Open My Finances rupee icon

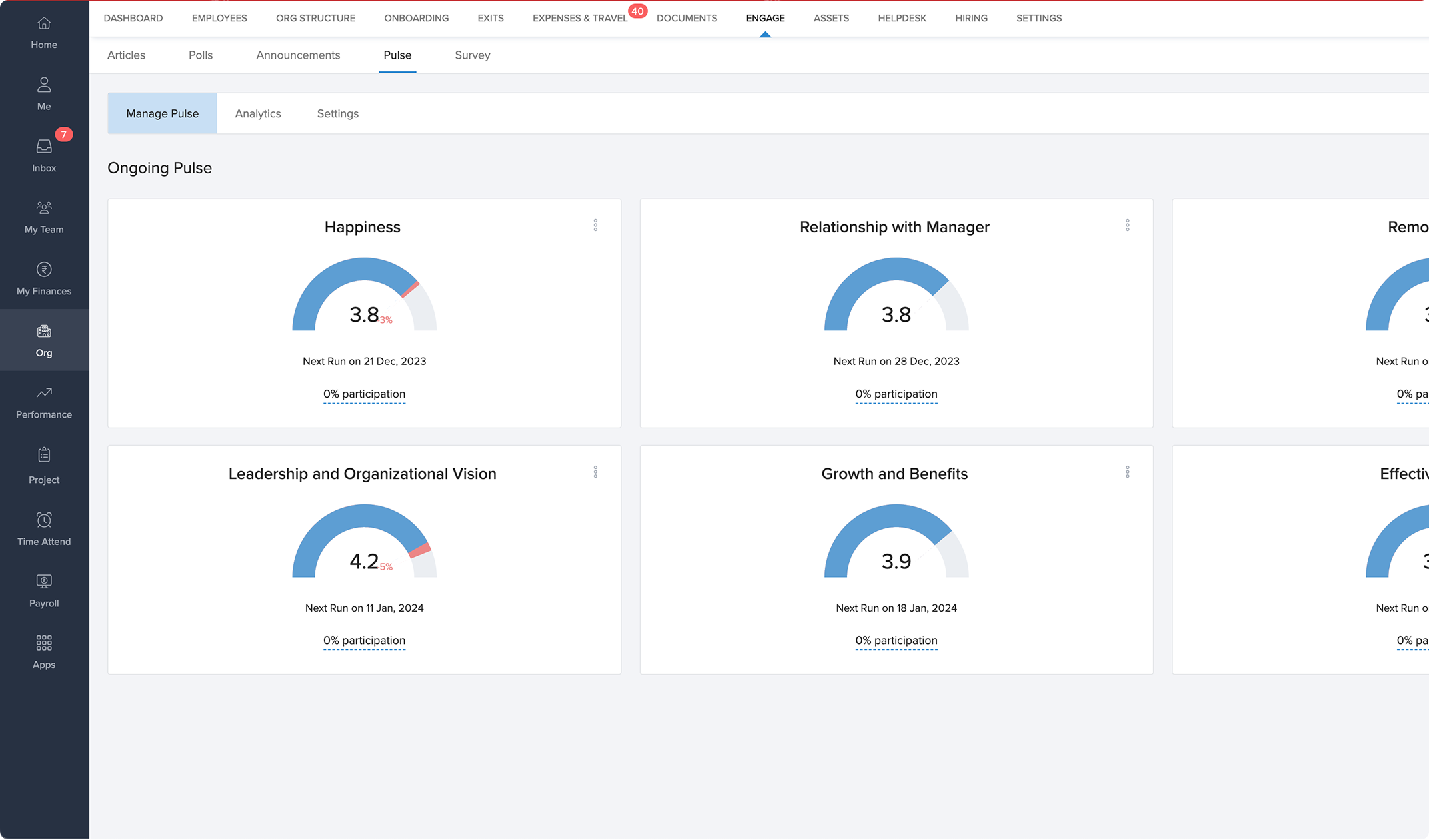44,270
